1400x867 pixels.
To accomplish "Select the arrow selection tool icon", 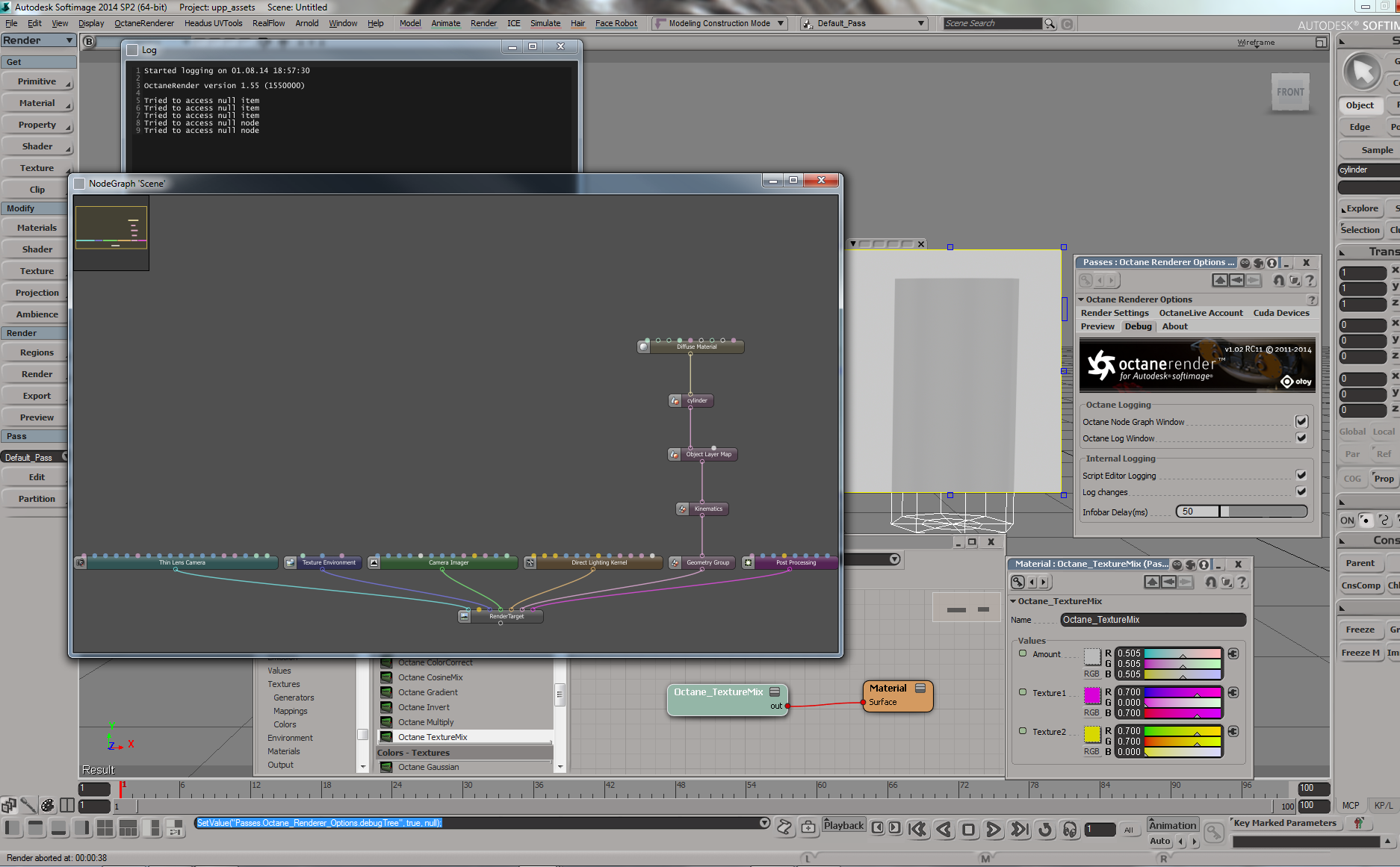I will (1363, 72).
